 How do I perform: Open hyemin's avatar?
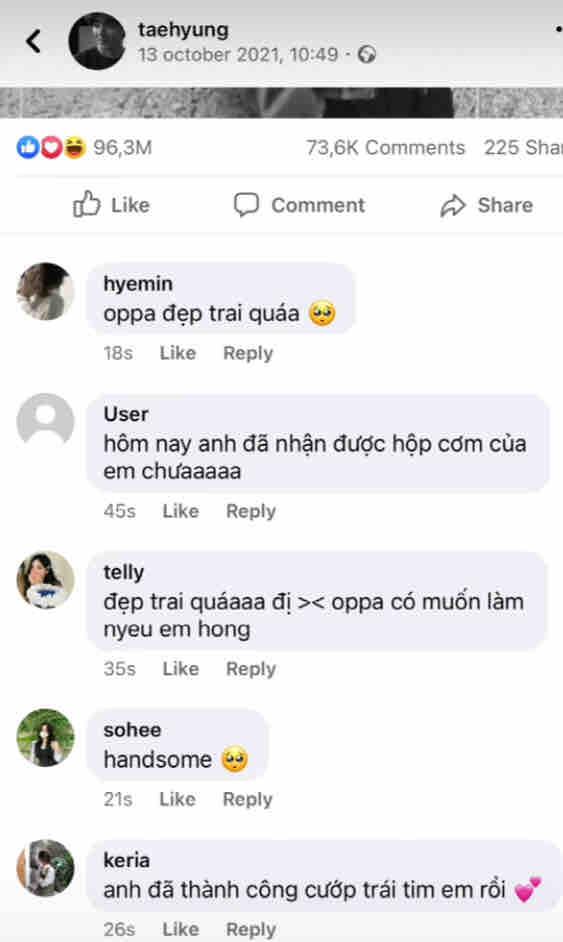click(45, 291)
